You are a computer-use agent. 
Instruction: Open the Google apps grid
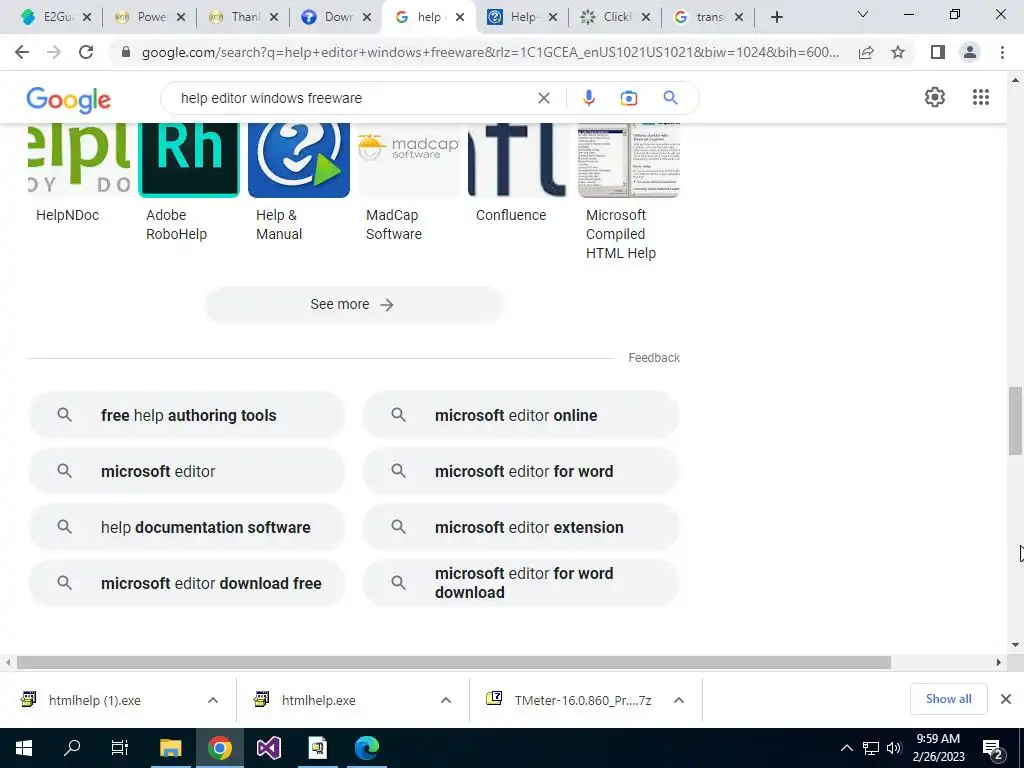pyautogui.click(x=981, y=97)
